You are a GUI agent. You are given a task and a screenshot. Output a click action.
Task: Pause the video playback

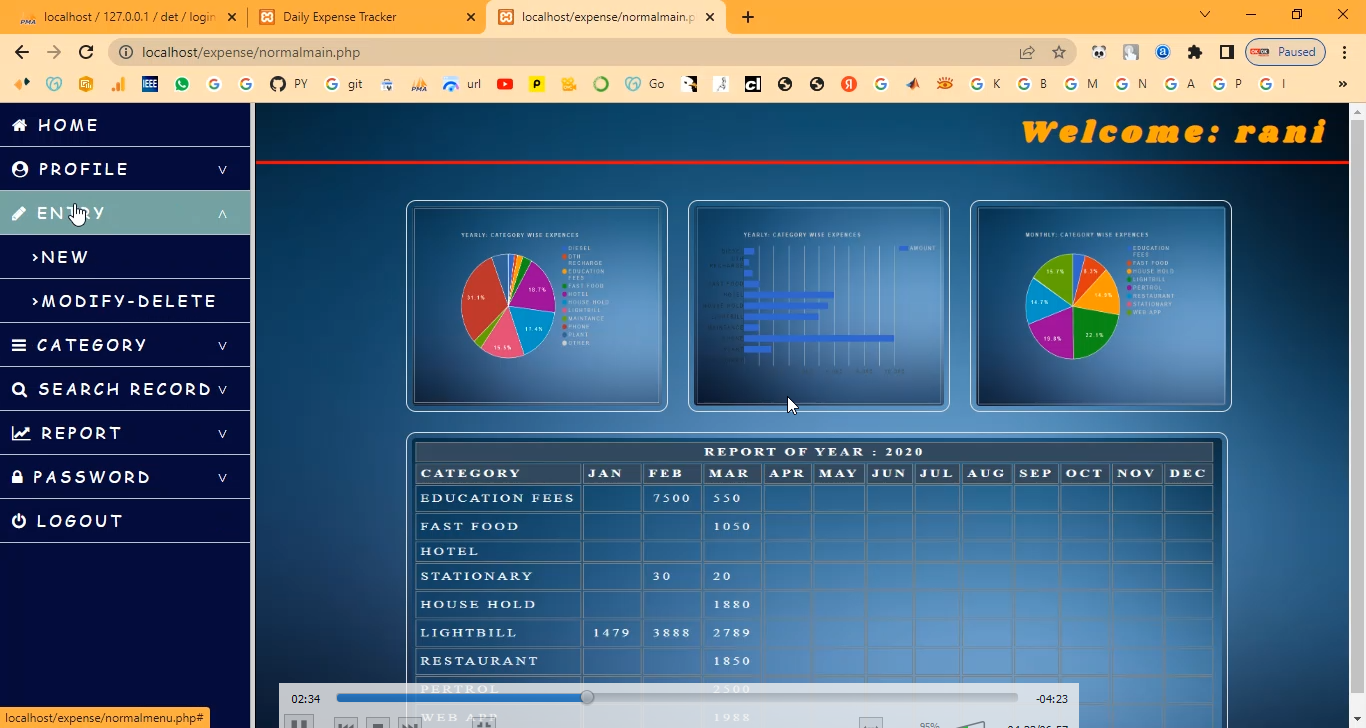click(x=299, y=722)
